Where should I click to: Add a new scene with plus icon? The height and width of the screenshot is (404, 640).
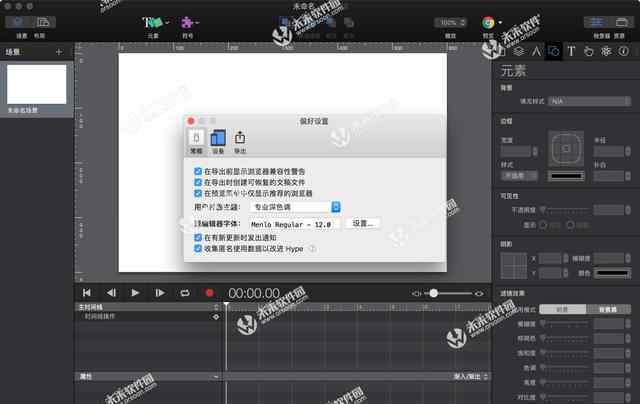click(x=58, y=51)
